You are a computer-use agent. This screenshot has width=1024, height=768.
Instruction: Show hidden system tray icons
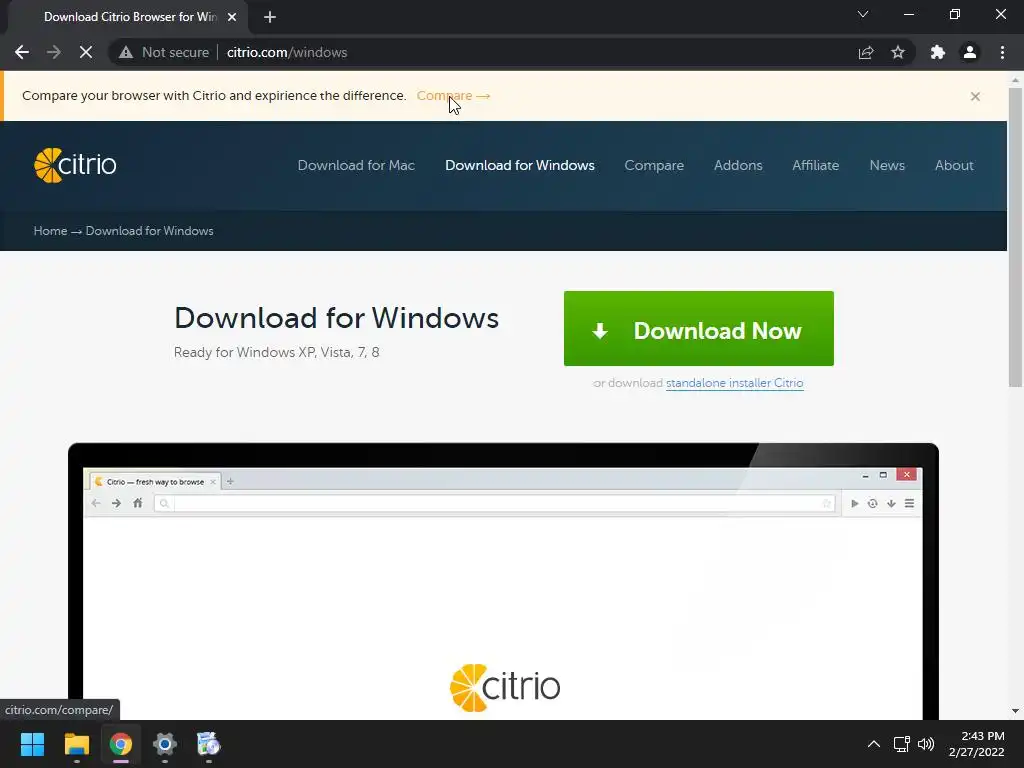(x=873, y=744)
